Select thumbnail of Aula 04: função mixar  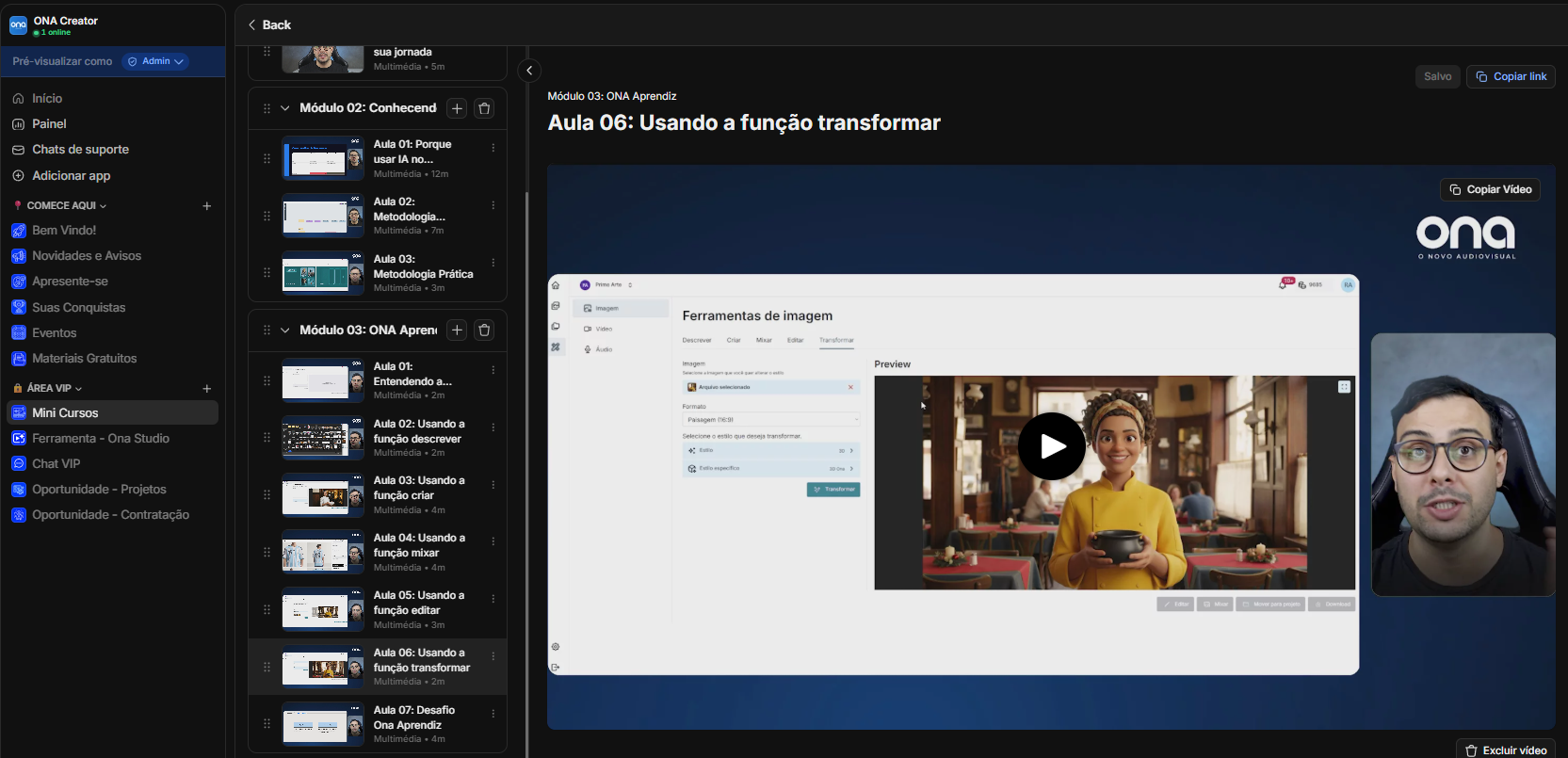[323, 552]
